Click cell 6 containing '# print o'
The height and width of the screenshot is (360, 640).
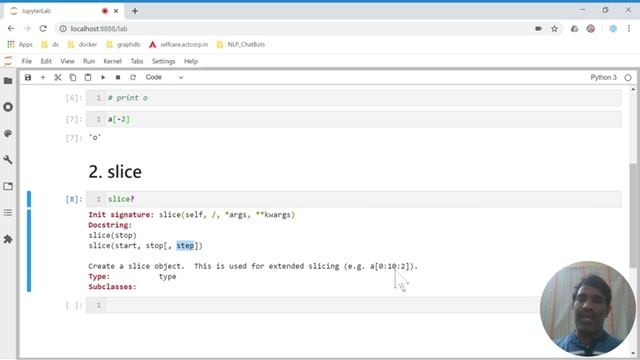353,98
